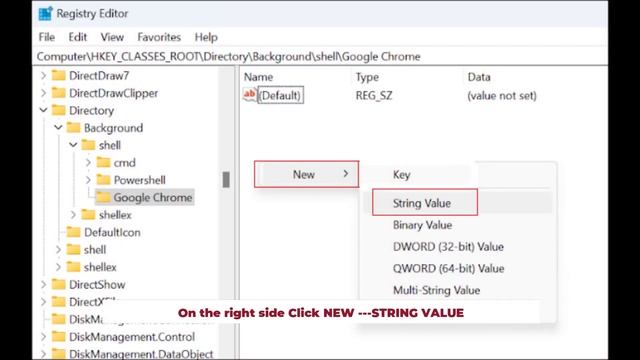Select the Background tree item
This screenshot has height=360, width=640.
[x=113, y=128]
